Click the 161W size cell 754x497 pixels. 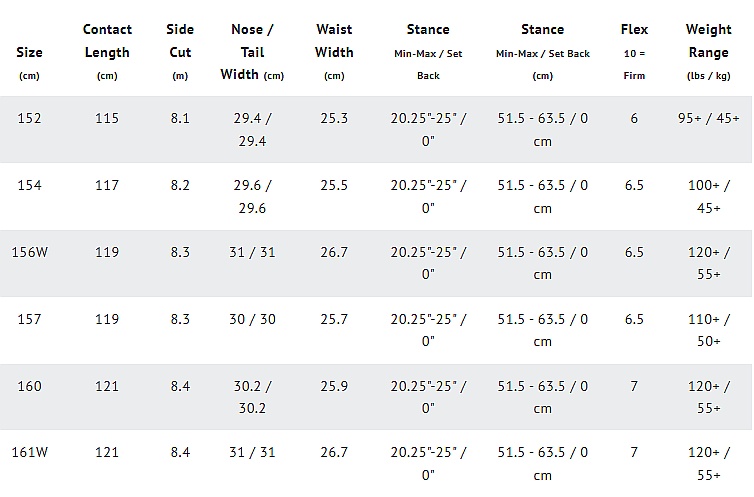pyautogui.click(x=30, y=452)
